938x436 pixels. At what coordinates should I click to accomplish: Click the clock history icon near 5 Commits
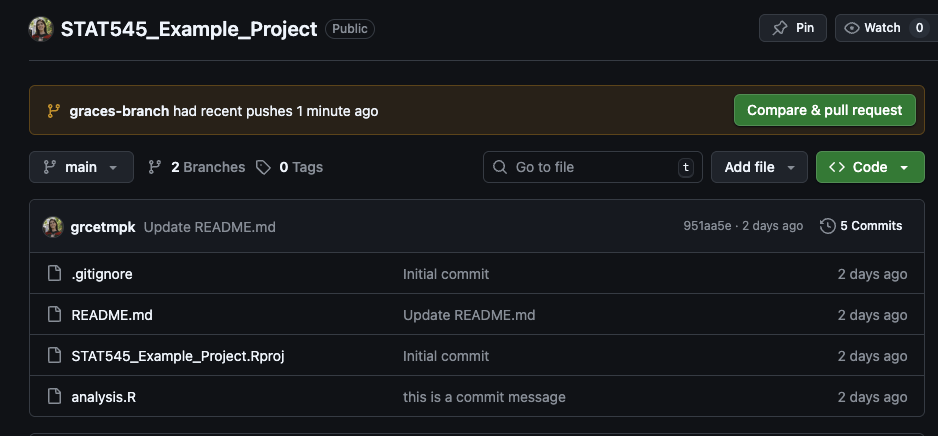click(x=827, y=226)
